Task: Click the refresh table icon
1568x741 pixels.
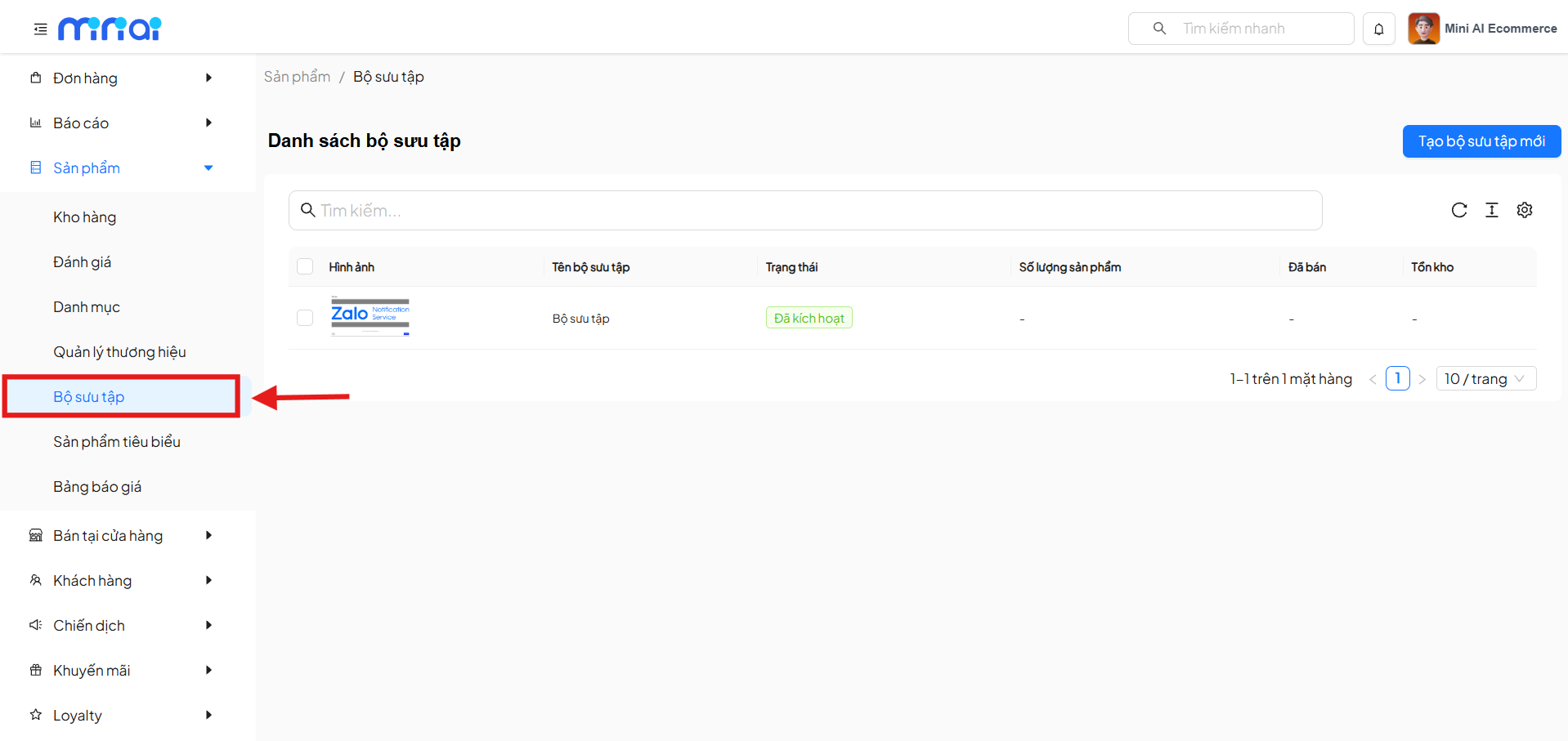Action: pos(1458,210)
